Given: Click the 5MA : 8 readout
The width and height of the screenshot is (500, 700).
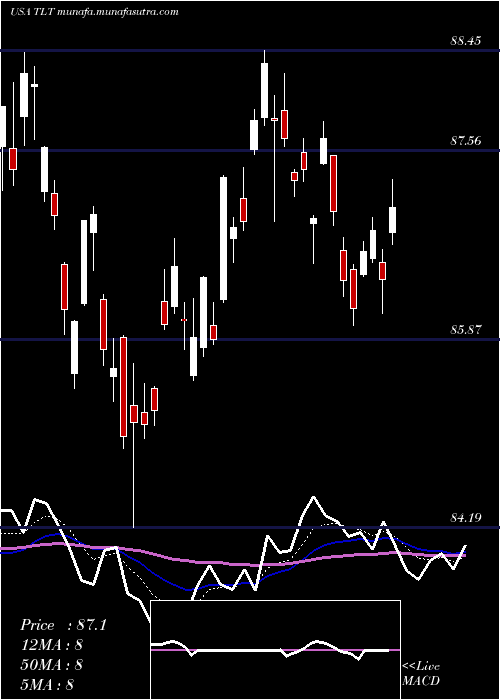Looking at the screenshot, I should point(47,684).
